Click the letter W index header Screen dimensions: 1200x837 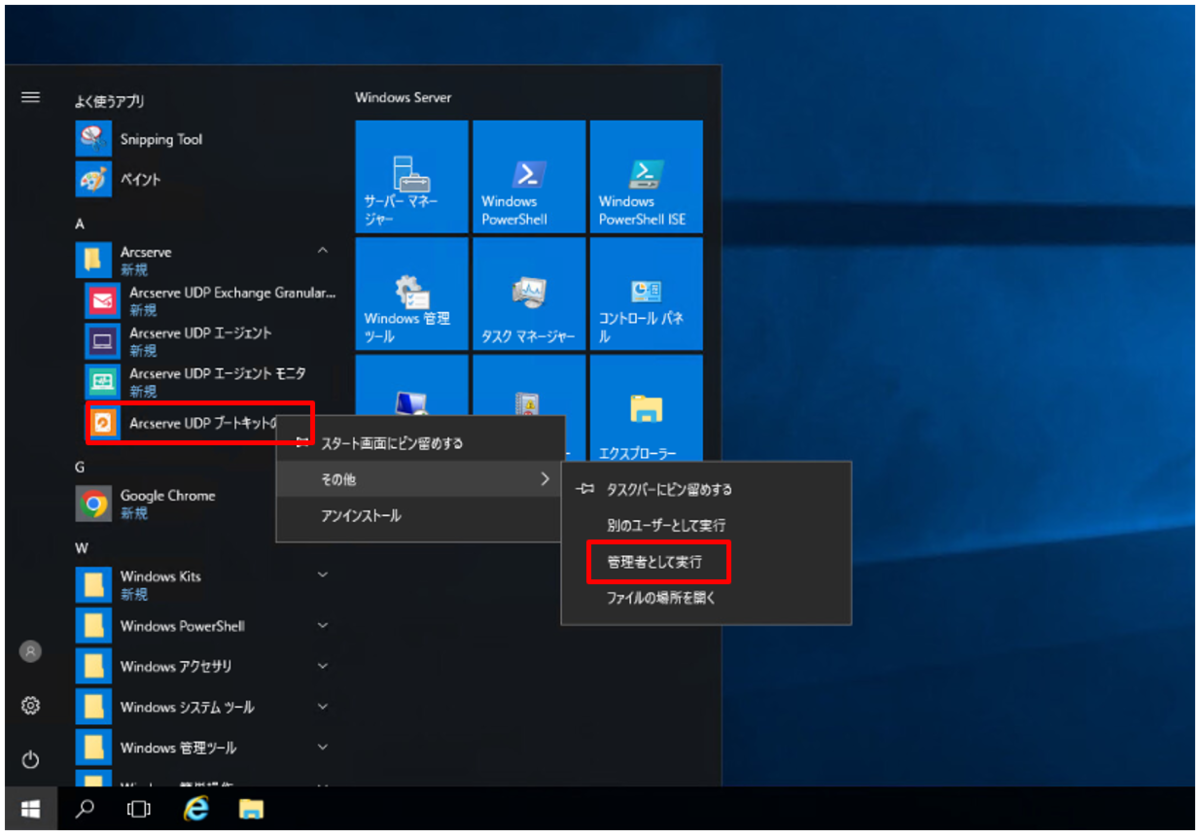point(81,548)
